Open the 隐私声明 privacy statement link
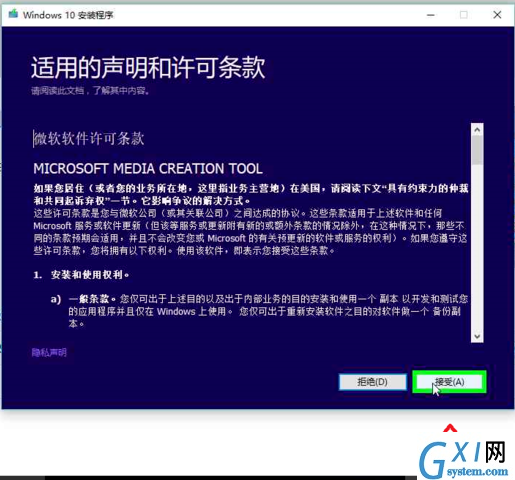 (x=49, y=352)
